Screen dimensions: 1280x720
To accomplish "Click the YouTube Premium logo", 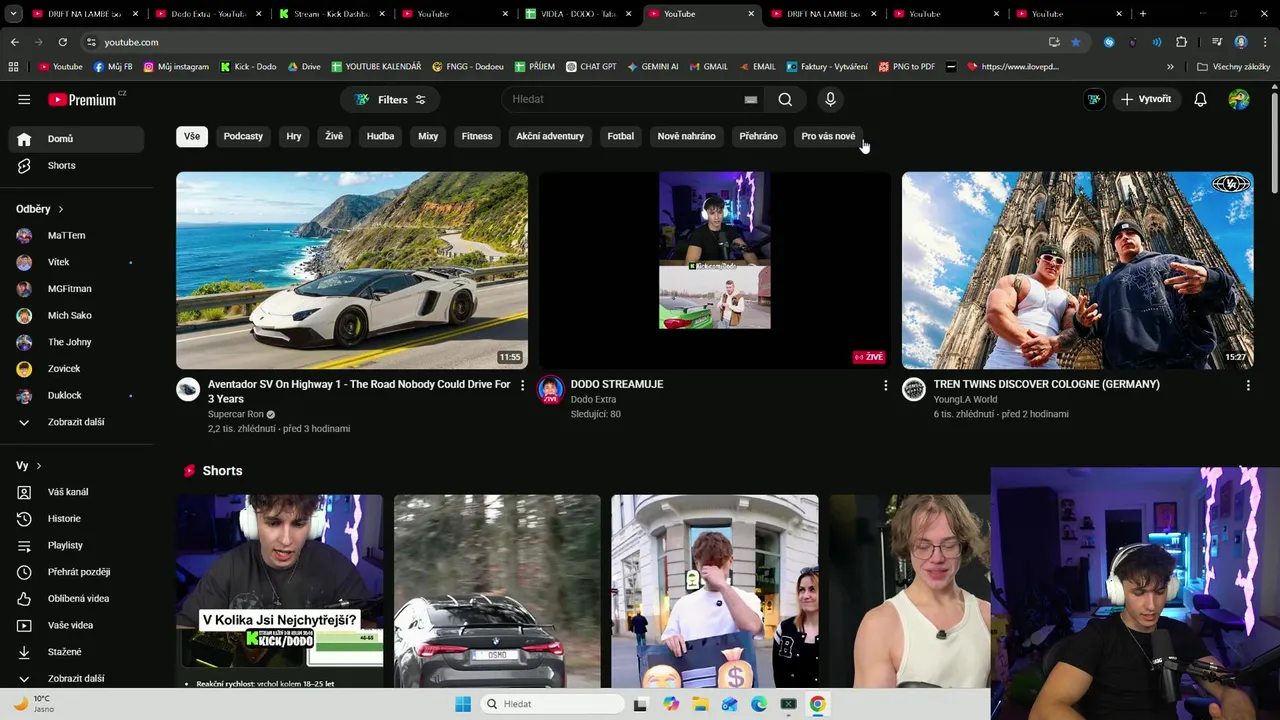I will tap(83, 99).
